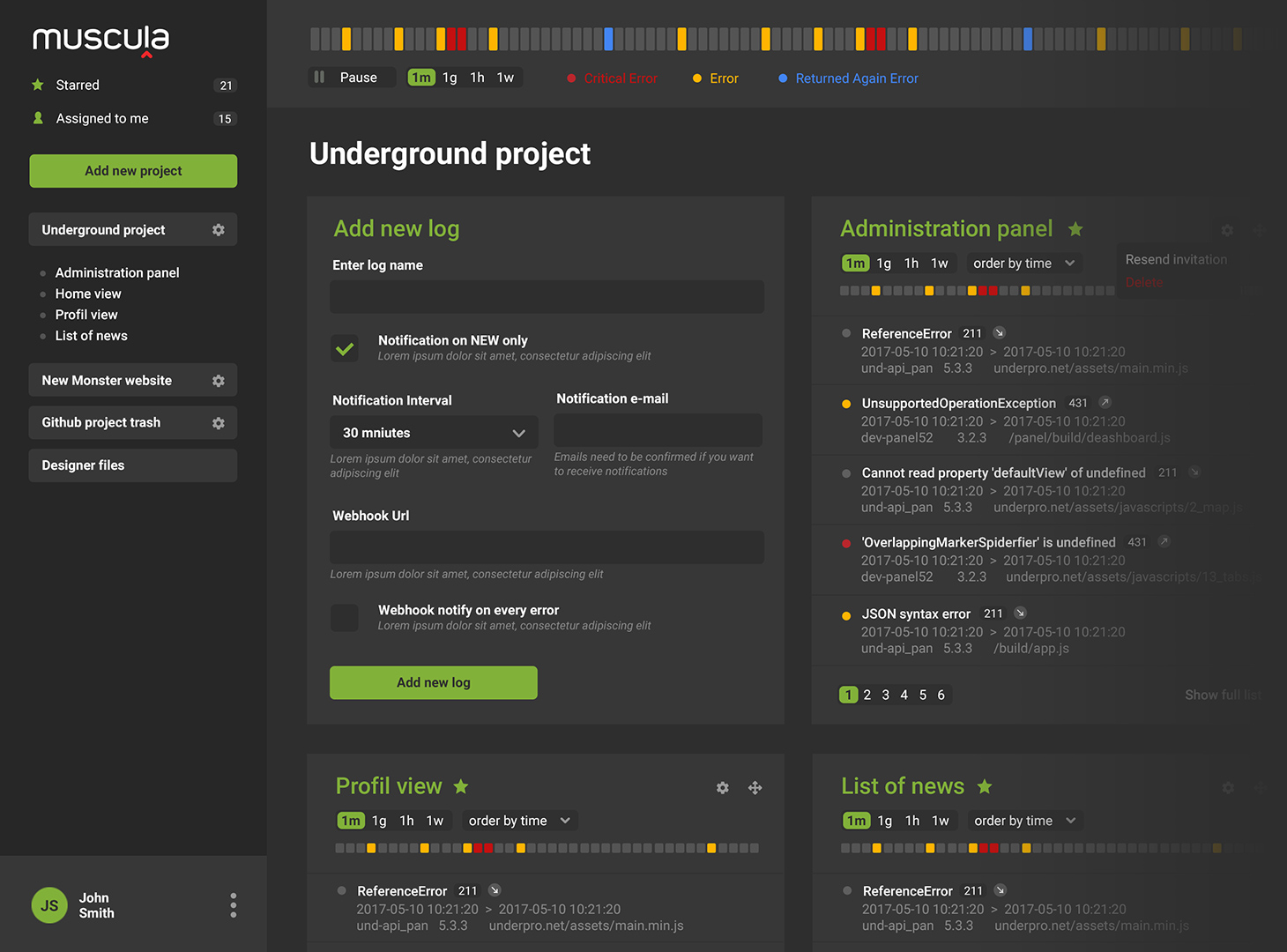Filter by Returned Again Error legend
The height and width of the screenshot is (952, 1287).
pos(849,78)
